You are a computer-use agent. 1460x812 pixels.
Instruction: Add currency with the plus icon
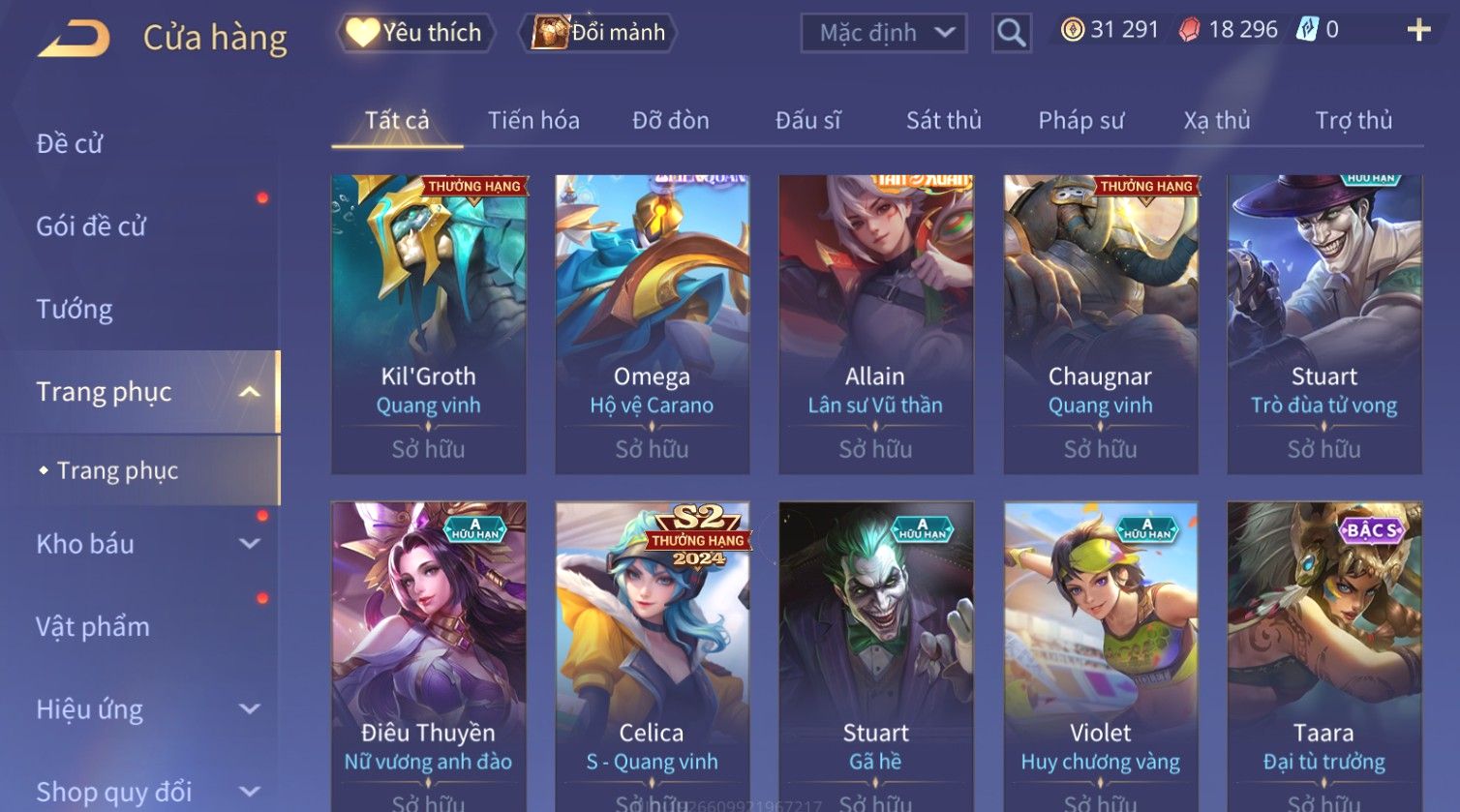1418,30
